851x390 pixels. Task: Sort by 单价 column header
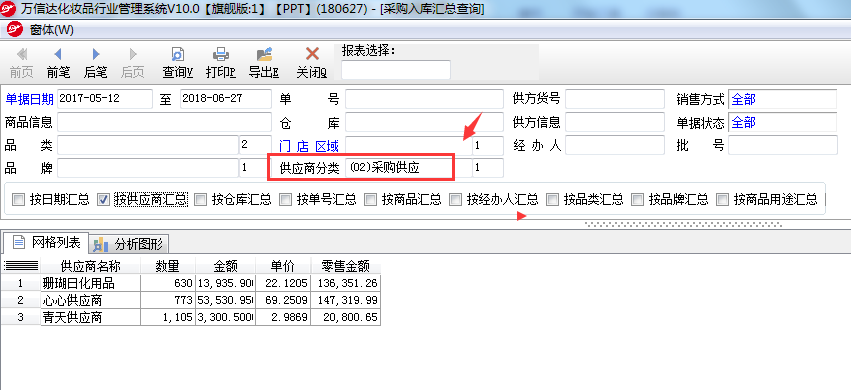click(283, 266)
